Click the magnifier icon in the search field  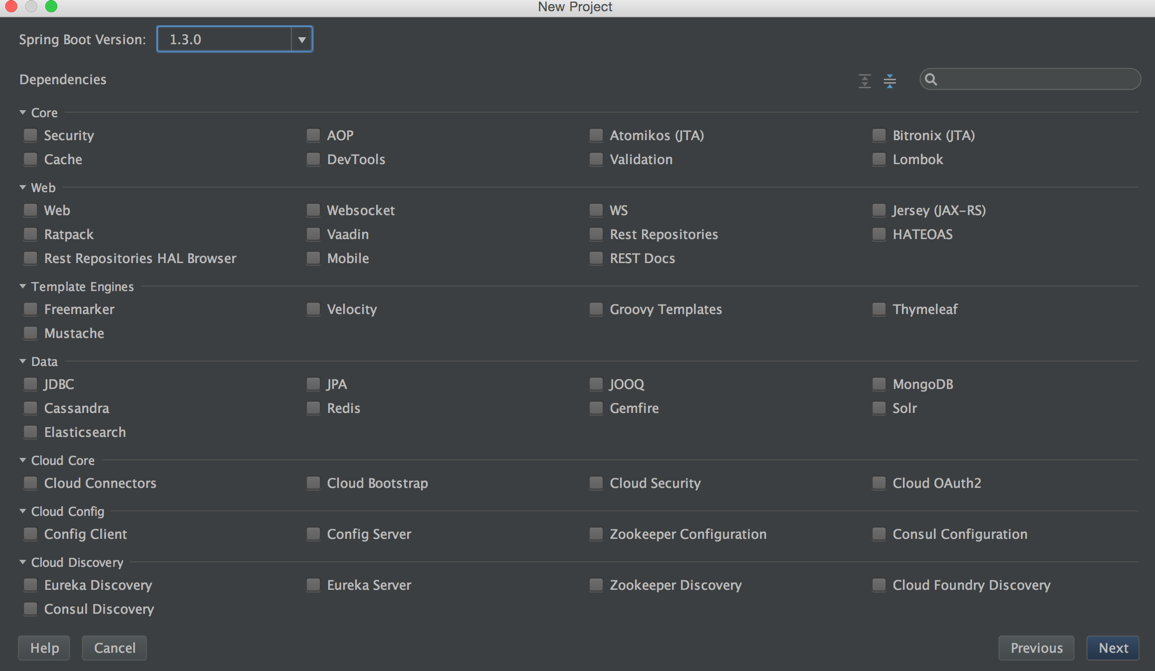(931, 79)
